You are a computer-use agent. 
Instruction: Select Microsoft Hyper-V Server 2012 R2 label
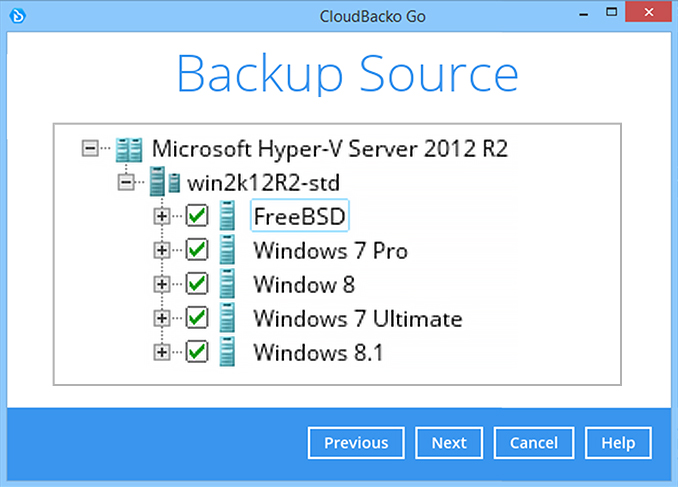click(330, 149)
